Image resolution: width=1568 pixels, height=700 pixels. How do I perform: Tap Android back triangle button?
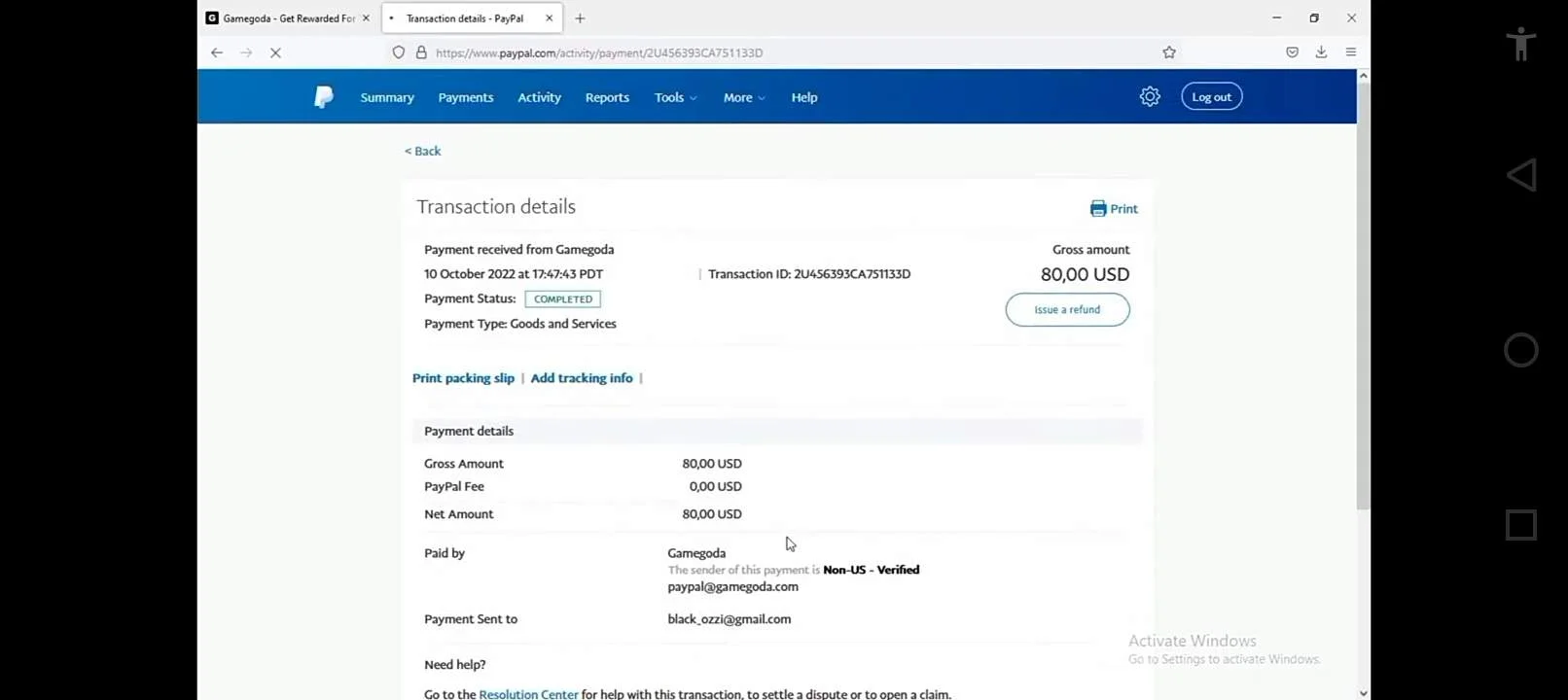point(1521,175)
